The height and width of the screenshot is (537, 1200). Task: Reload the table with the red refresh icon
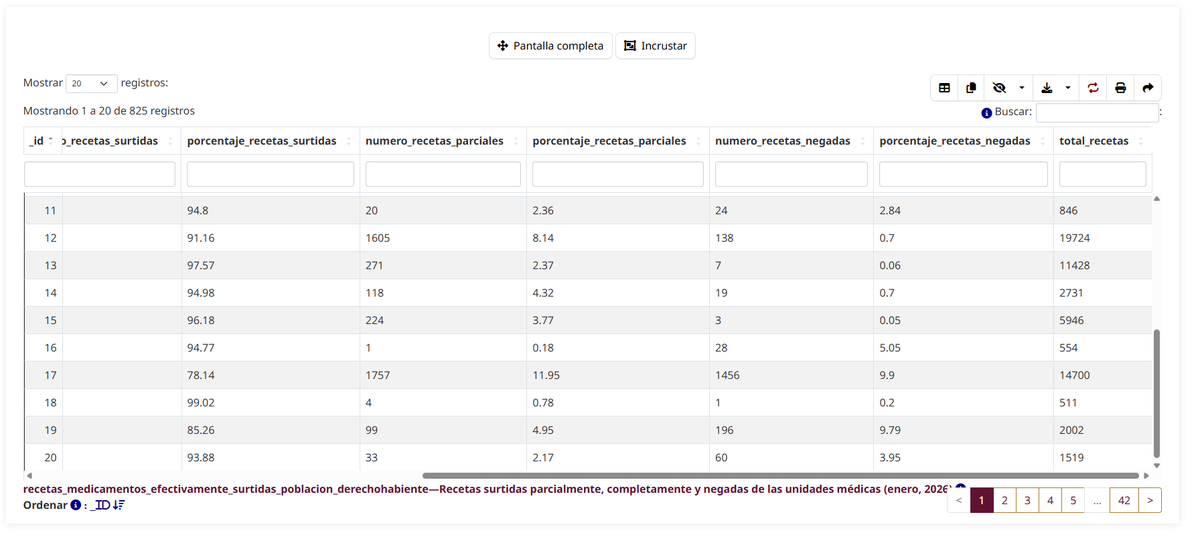point(1093,88)
